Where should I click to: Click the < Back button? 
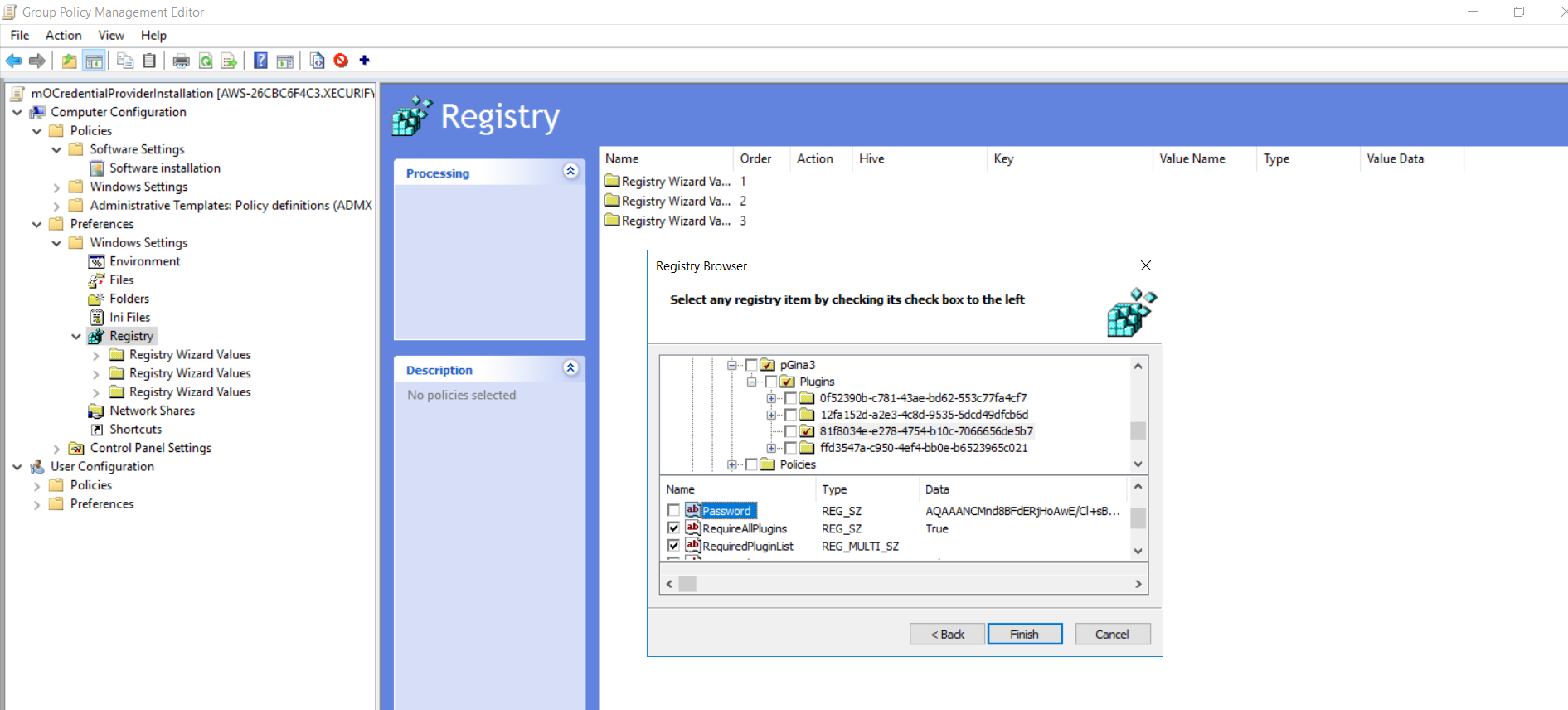[x=947, y=634]
